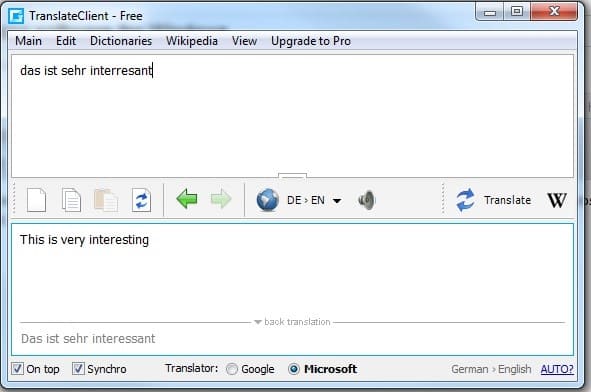Click the globe language icon

point(268,200)
